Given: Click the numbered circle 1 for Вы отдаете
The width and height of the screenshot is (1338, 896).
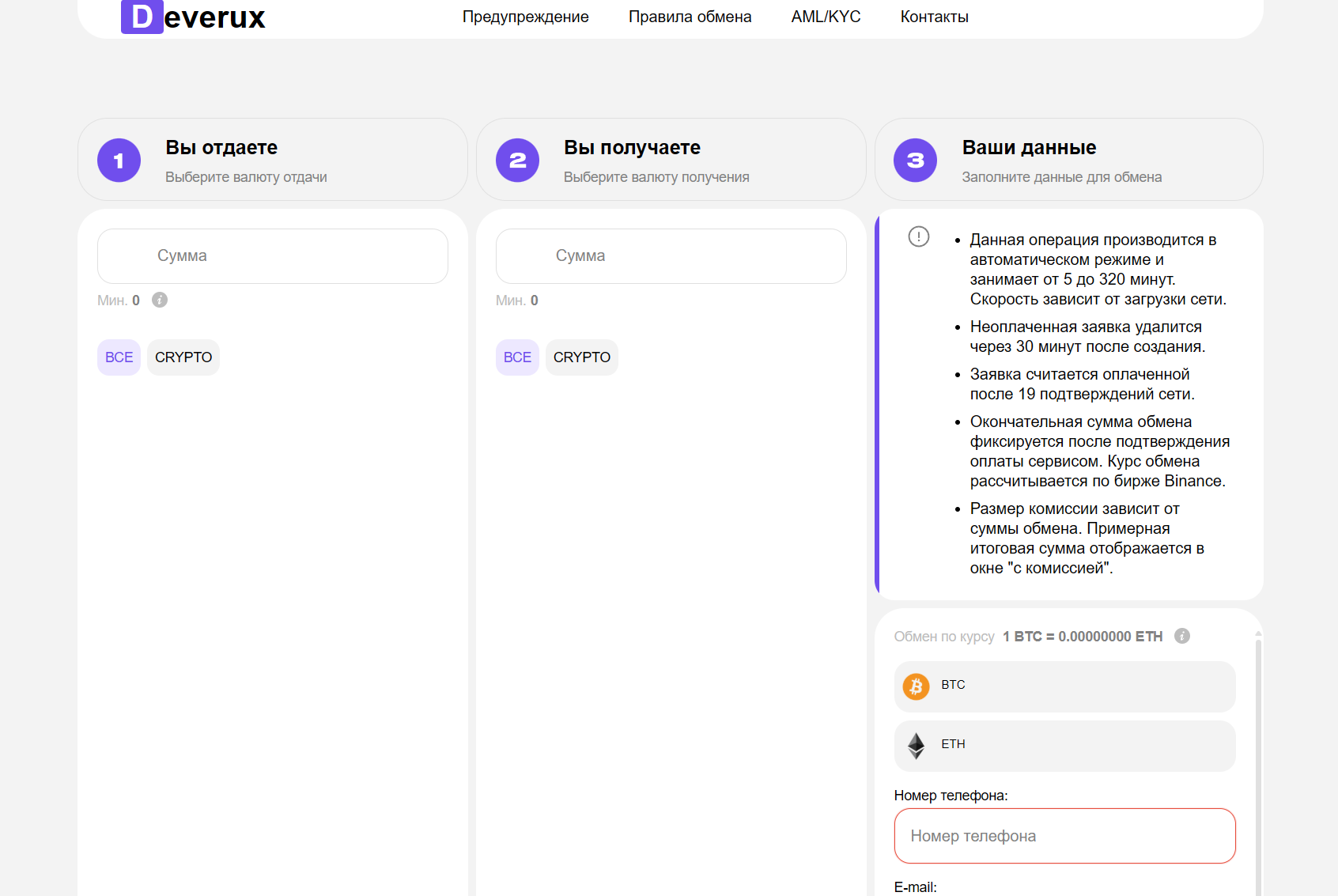Looking at the screenshot, I should coord(119,160).
